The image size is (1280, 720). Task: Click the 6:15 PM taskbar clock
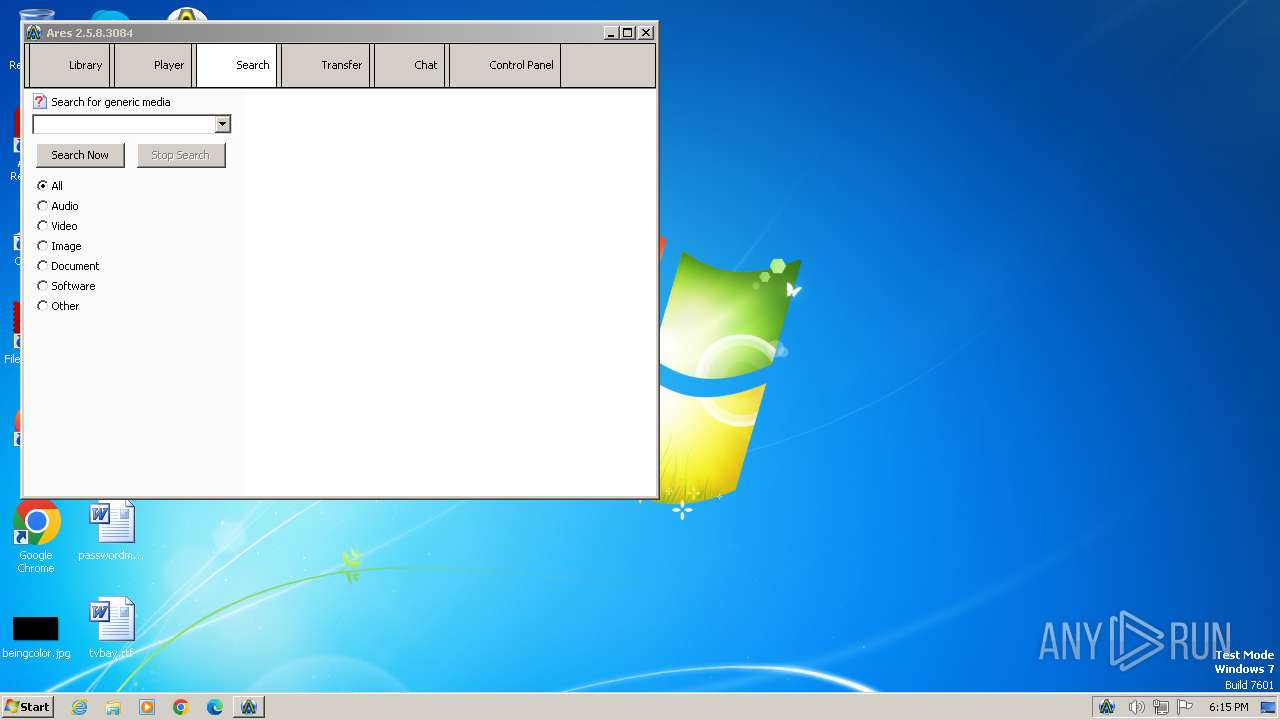coord(1228,707)
